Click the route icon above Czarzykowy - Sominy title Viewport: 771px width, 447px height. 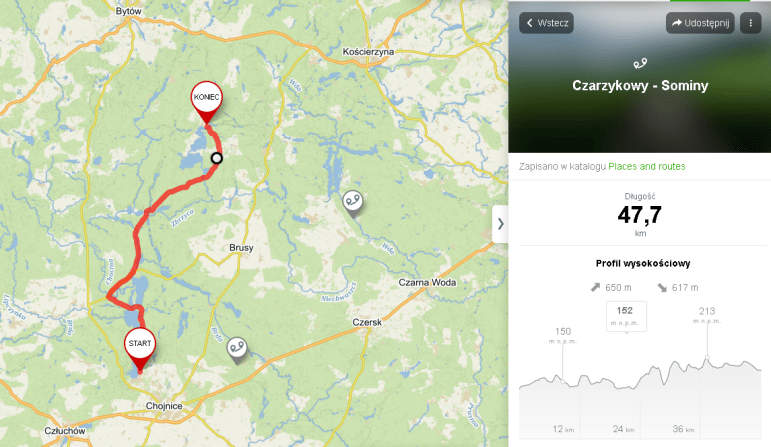click(x=640, y=63)
